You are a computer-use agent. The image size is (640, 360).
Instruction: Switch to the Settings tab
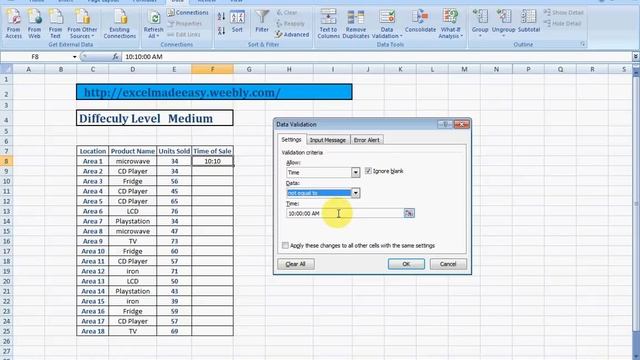pyautogui.click(x=291, y=140)
